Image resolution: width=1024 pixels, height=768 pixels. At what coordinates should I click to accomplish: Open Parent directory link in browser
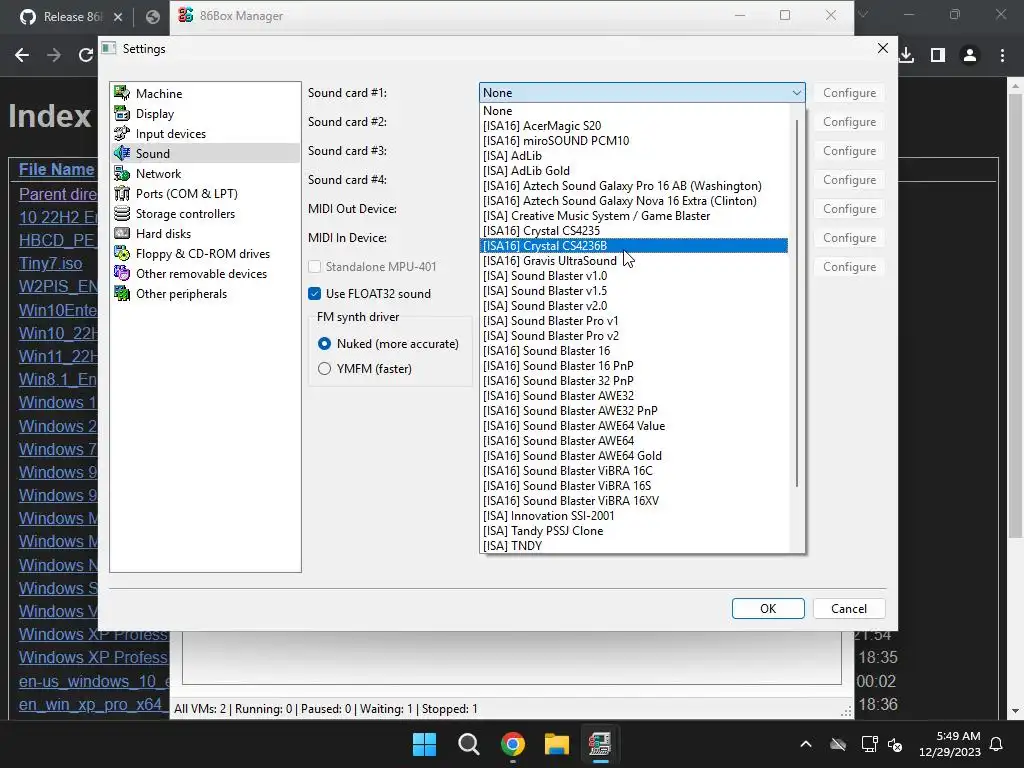coord(57,194)
